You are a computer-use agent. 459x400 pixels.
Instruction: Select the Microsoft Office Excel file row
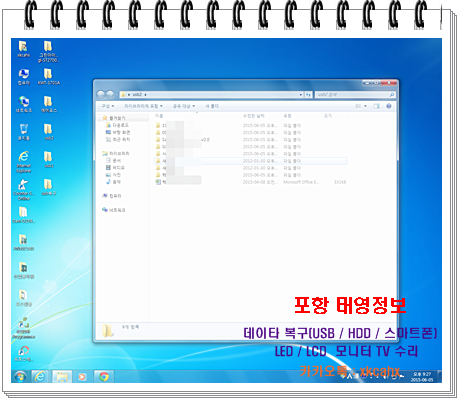251,182
